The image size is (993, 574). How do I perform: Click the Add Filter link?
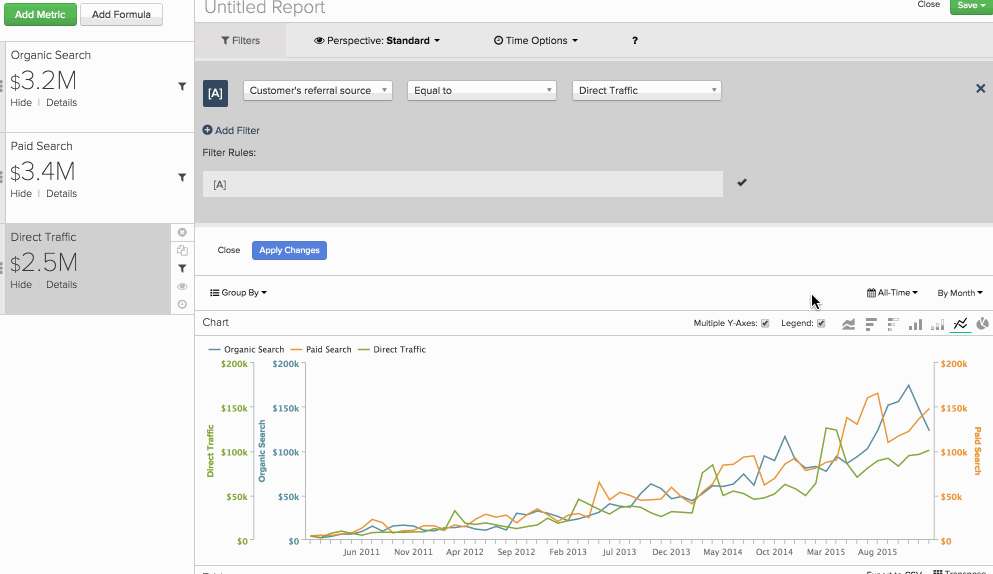pos(231,130)
